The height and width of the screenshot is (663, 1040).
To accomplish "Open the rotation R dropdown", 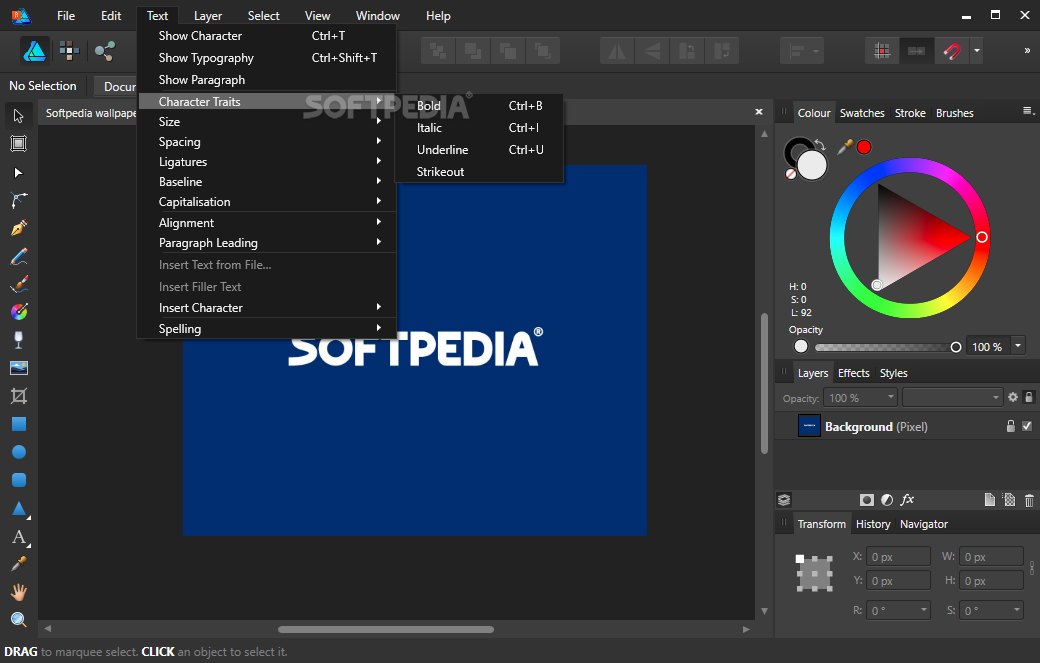I will 924,610.
